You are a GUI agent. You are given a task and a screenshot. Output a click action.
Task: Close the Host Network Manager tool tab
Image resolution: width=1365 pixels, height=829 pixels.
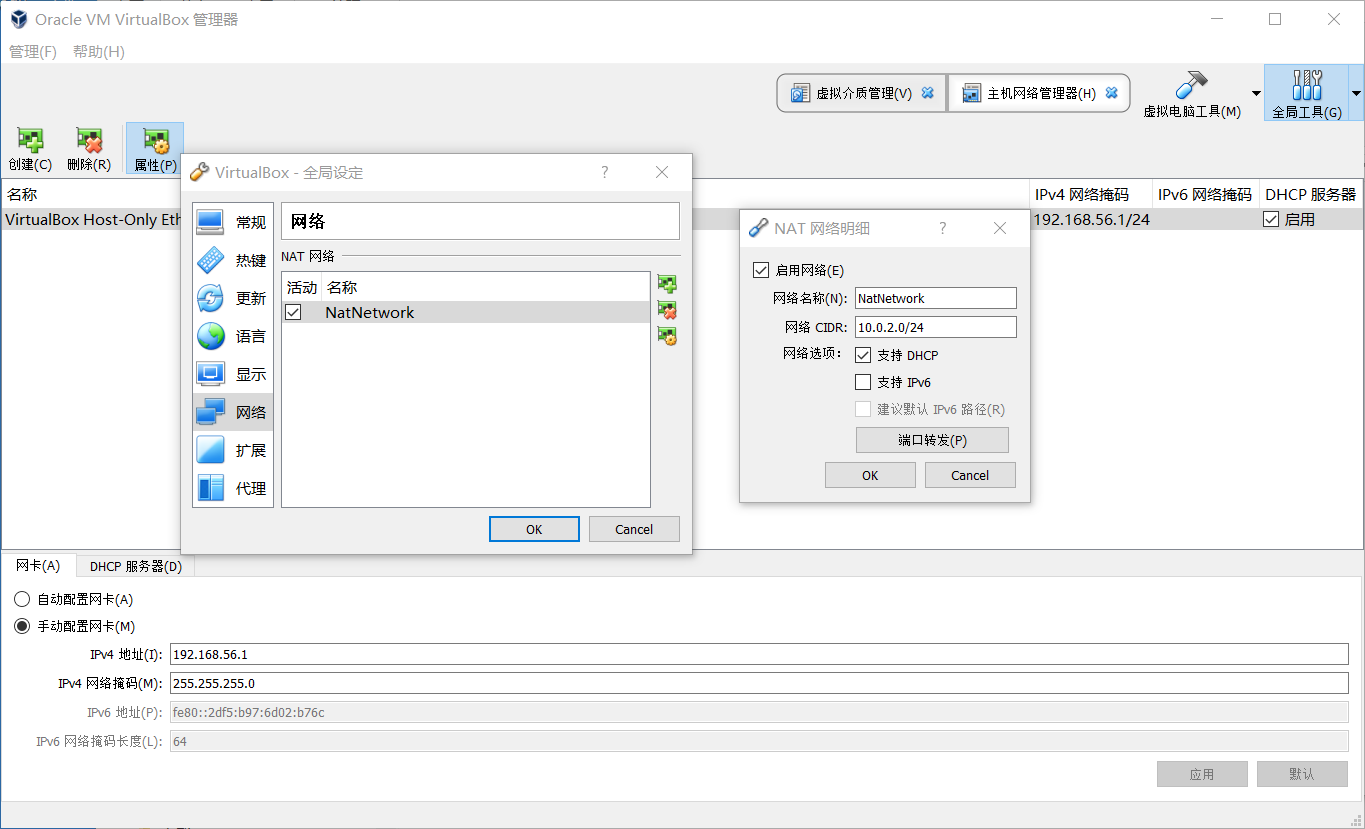pos(1112,93)
